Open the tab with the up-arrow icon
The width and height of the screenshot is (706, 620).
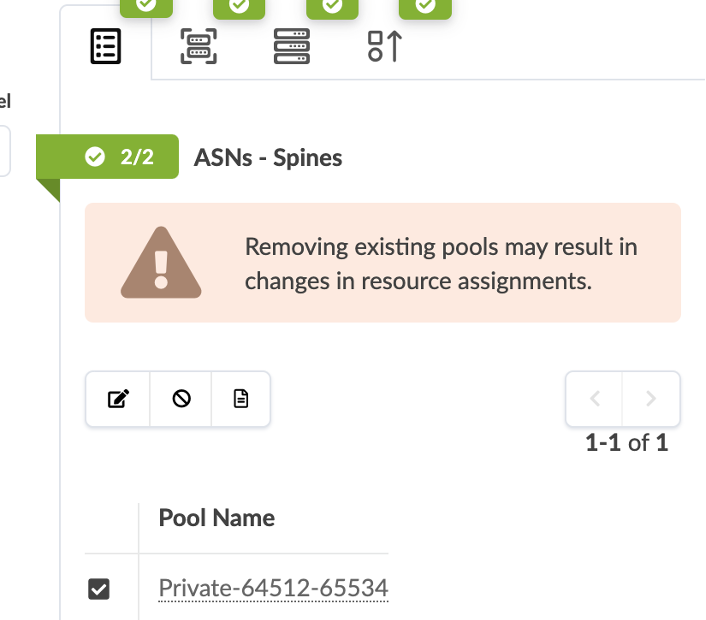coord(384,47)
